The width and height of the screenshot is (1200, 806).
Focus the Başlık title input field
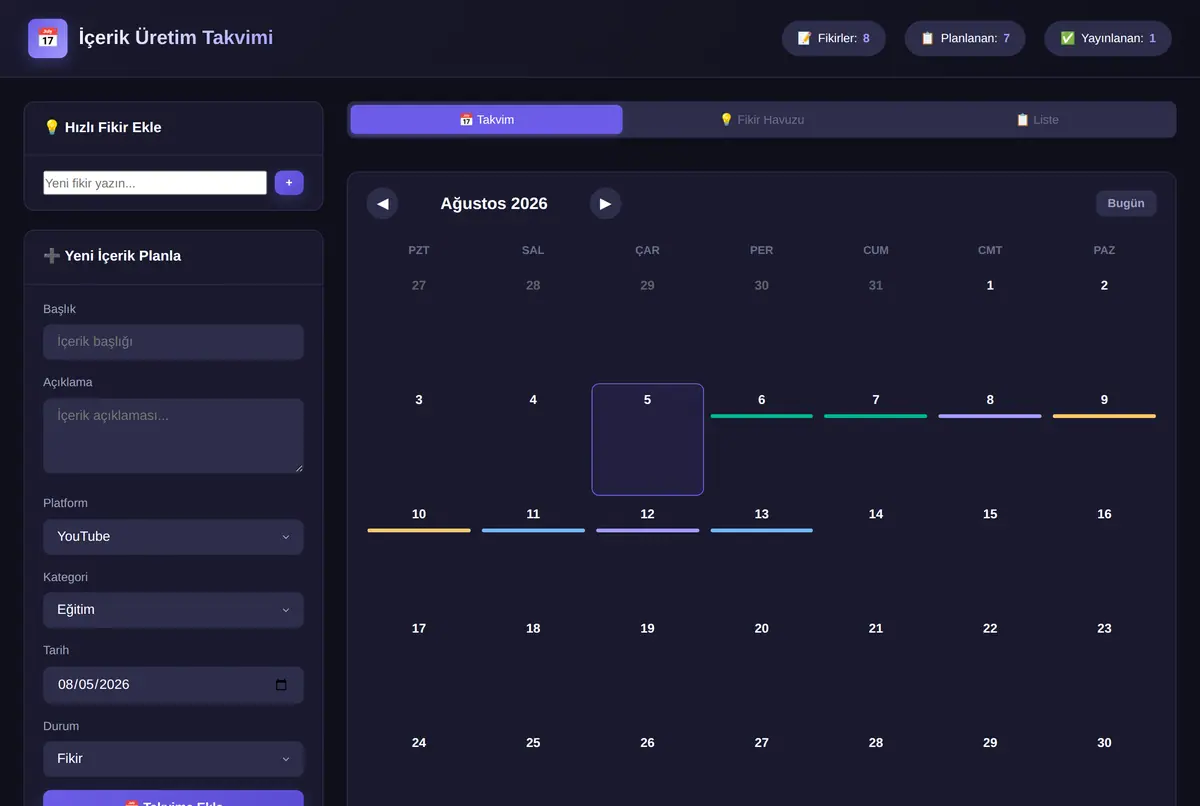pyautogui.click(x=173, y=342)
